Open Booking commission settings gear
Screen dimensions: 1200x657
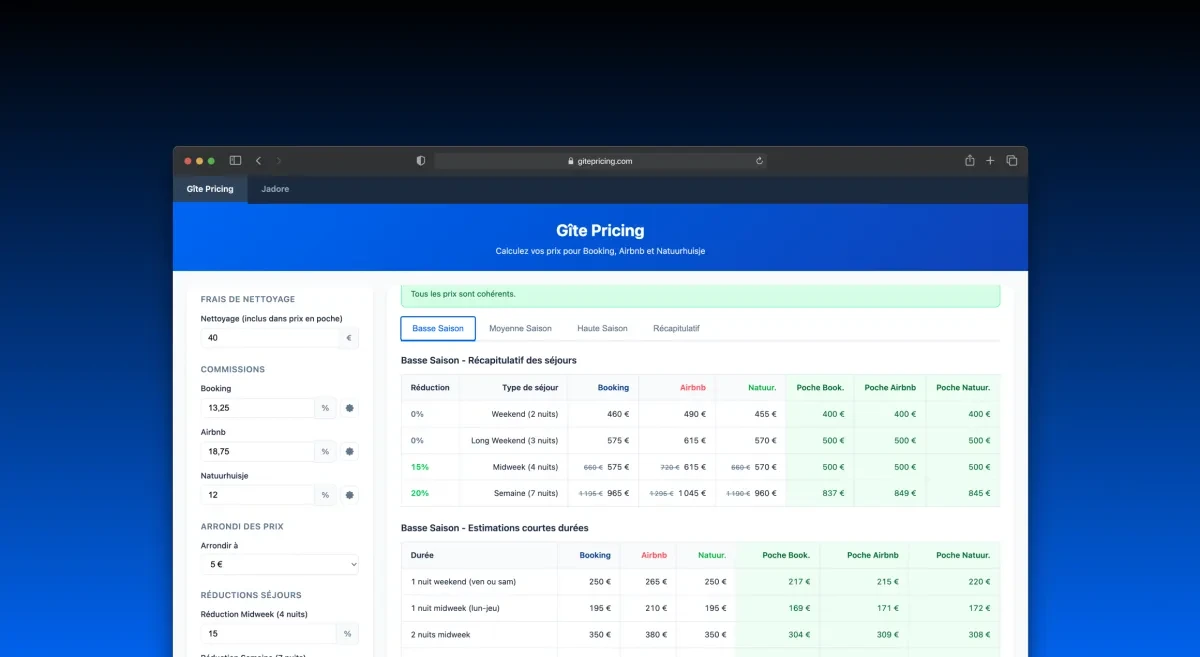tap(349, 408)
